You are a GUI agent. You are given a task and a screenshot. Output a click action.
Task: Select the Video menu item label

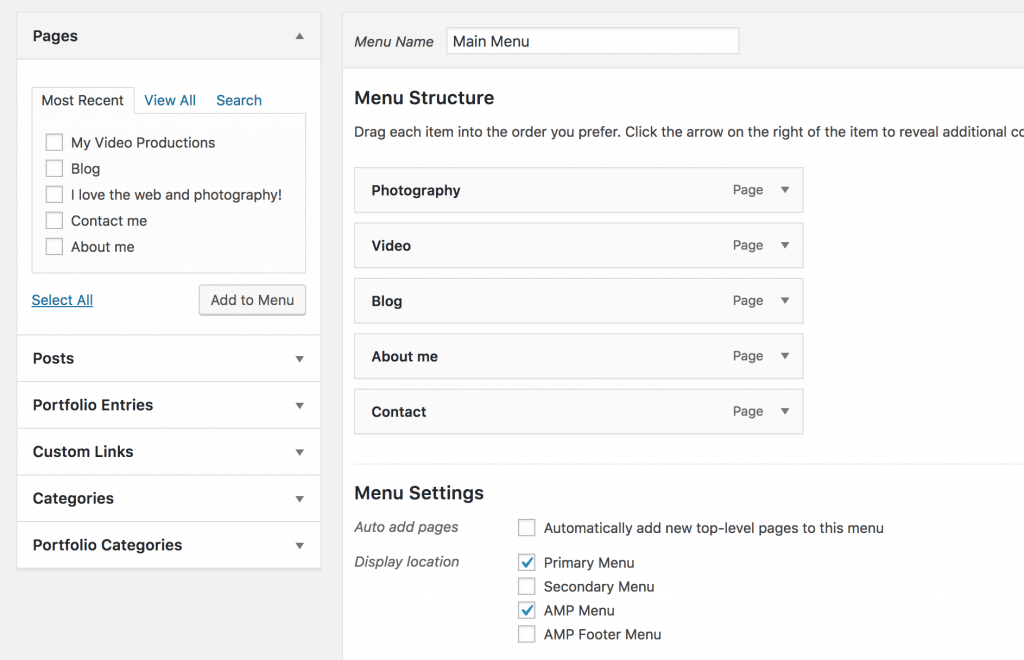tap(391, 246)
